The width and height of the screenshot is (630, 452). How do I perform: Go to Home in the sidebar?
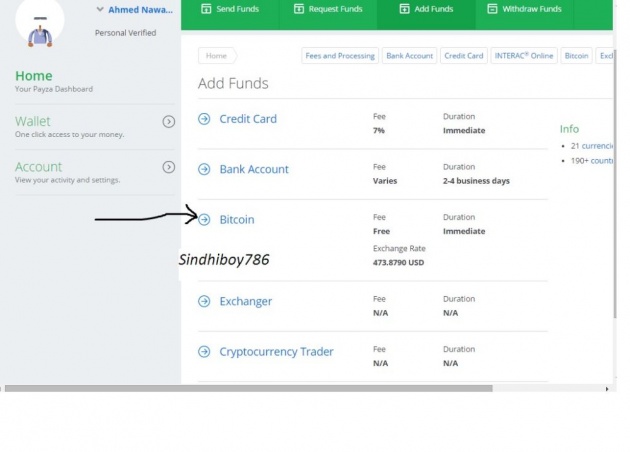(34, 76)
